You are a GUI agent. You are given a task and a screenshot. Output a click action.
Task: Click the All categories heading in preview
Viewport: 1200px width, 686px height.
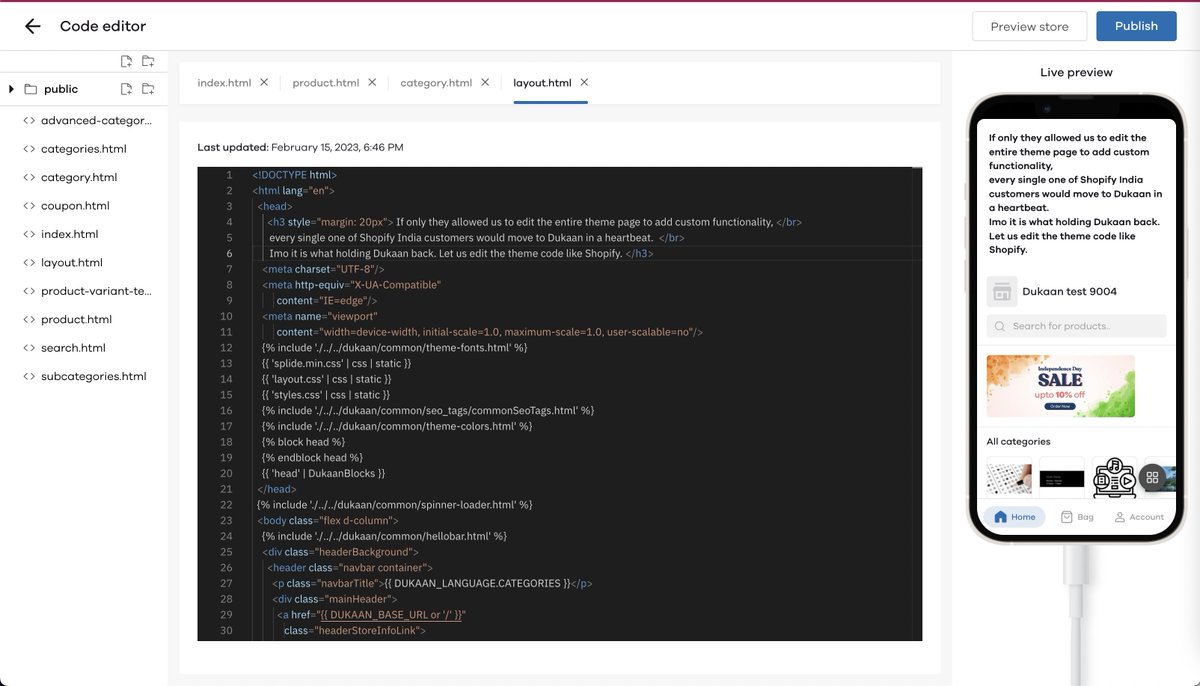pos(1018,441)
